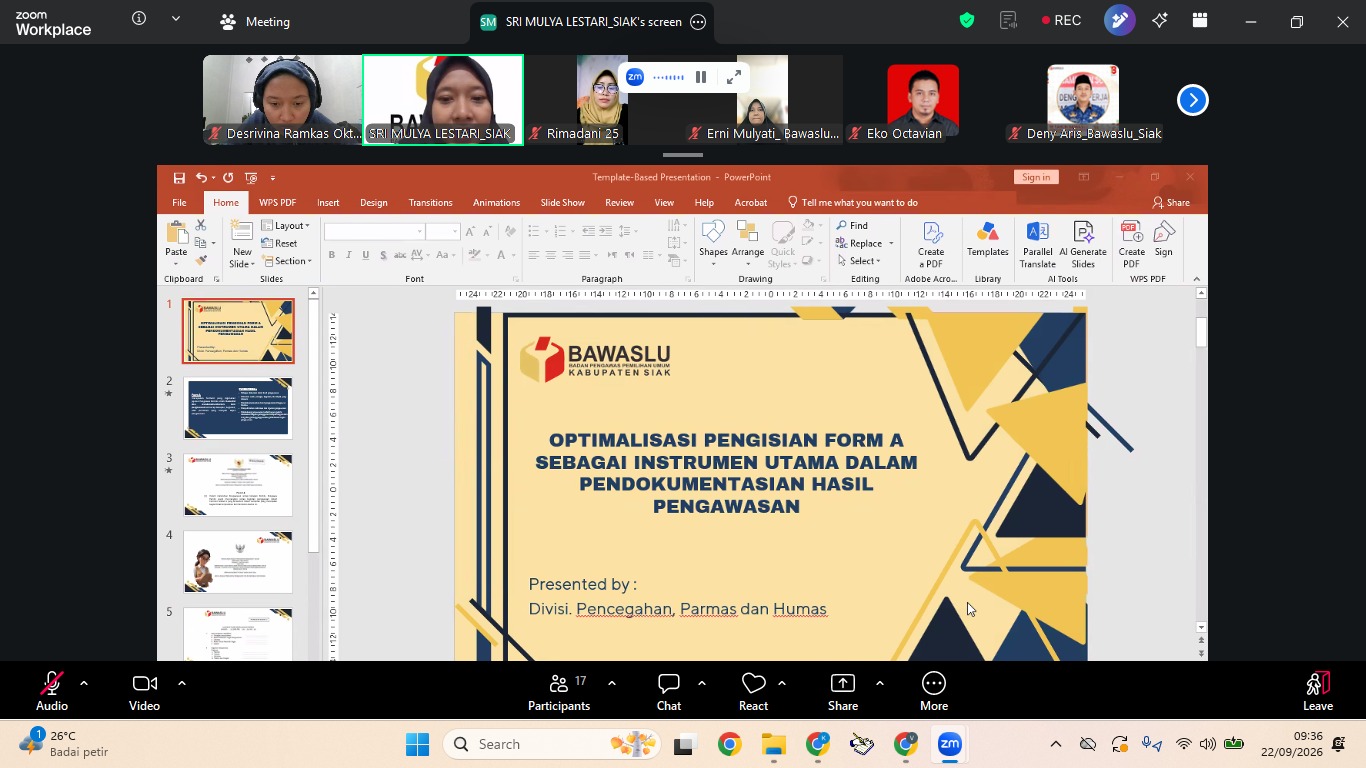Image resolution: width=1366 pixels, height=768 pixels.
Task: Open the Layout dropdown
Action: click(286, 226)
